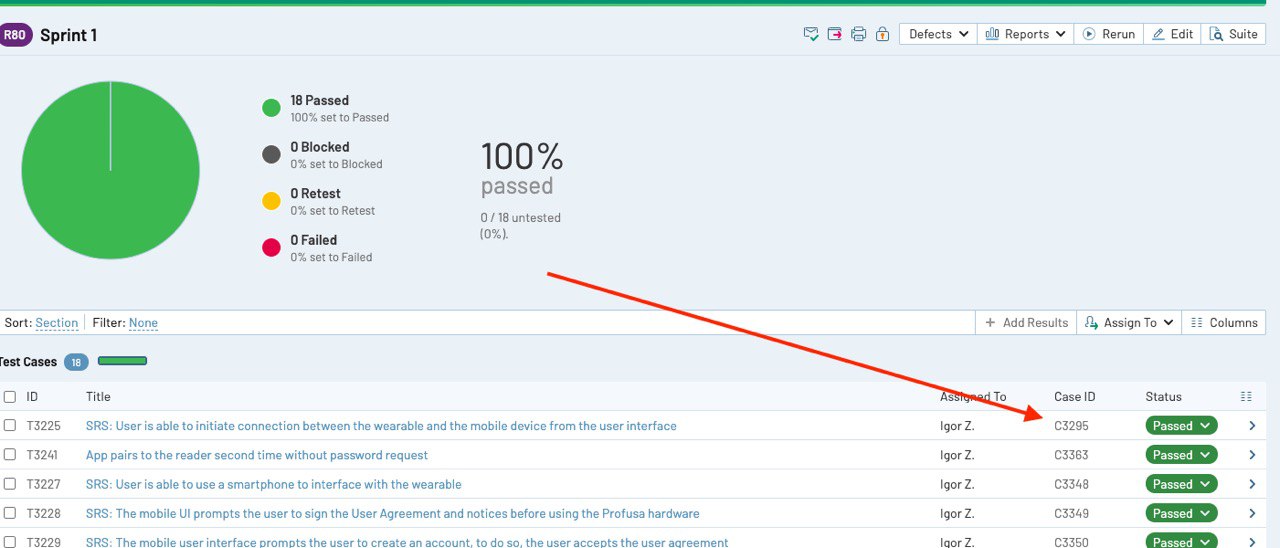Open 'prompts the user to create an account' test

click(407, 542)
